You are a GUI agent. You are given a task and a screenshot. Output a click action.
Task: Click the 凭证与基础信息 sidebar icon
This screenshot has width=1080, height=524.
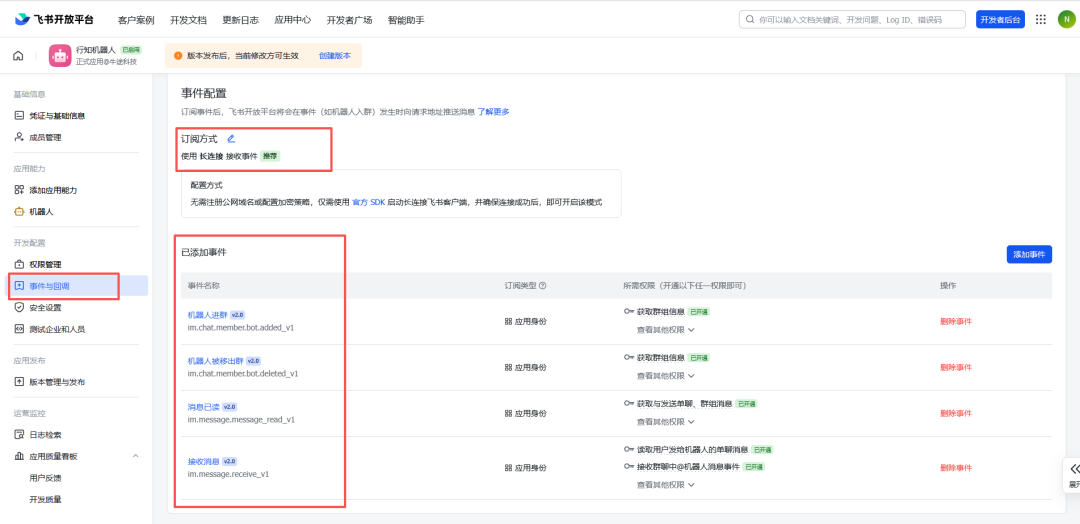(x=19, y=116)
